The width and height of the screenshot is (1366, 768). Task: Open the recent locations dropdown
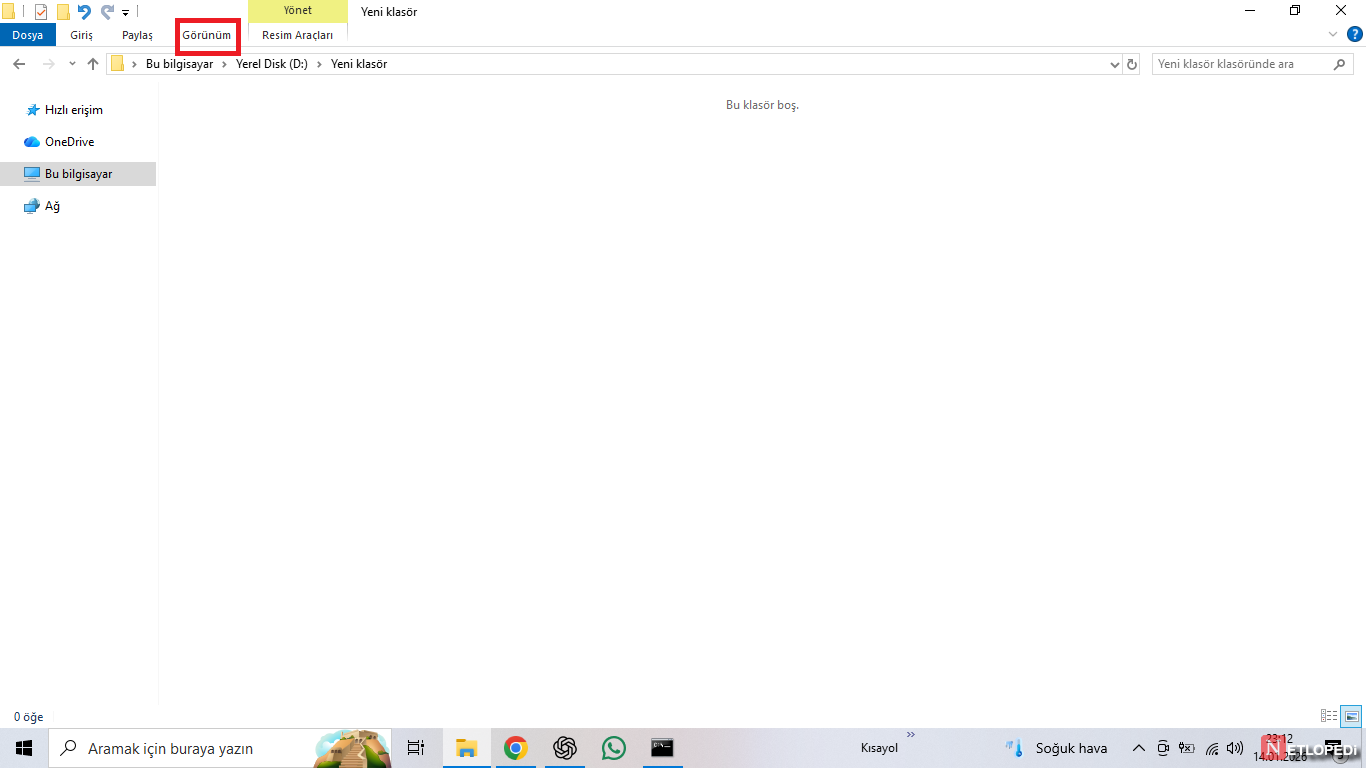(x=72, y=64)
